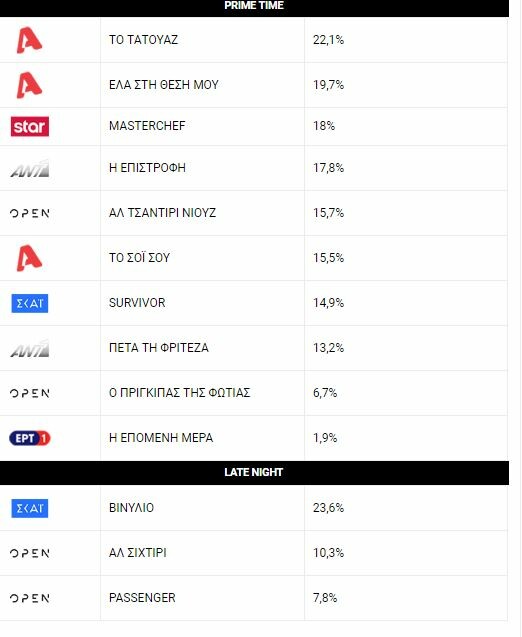Image resolution: width=522 pixels, height=637 pixels.
Task: Click the ANT1 logo beside ΠΕΤΑ ΤΗ ΦΡΙΤΕΖΑ
Action: click(30, 349)
